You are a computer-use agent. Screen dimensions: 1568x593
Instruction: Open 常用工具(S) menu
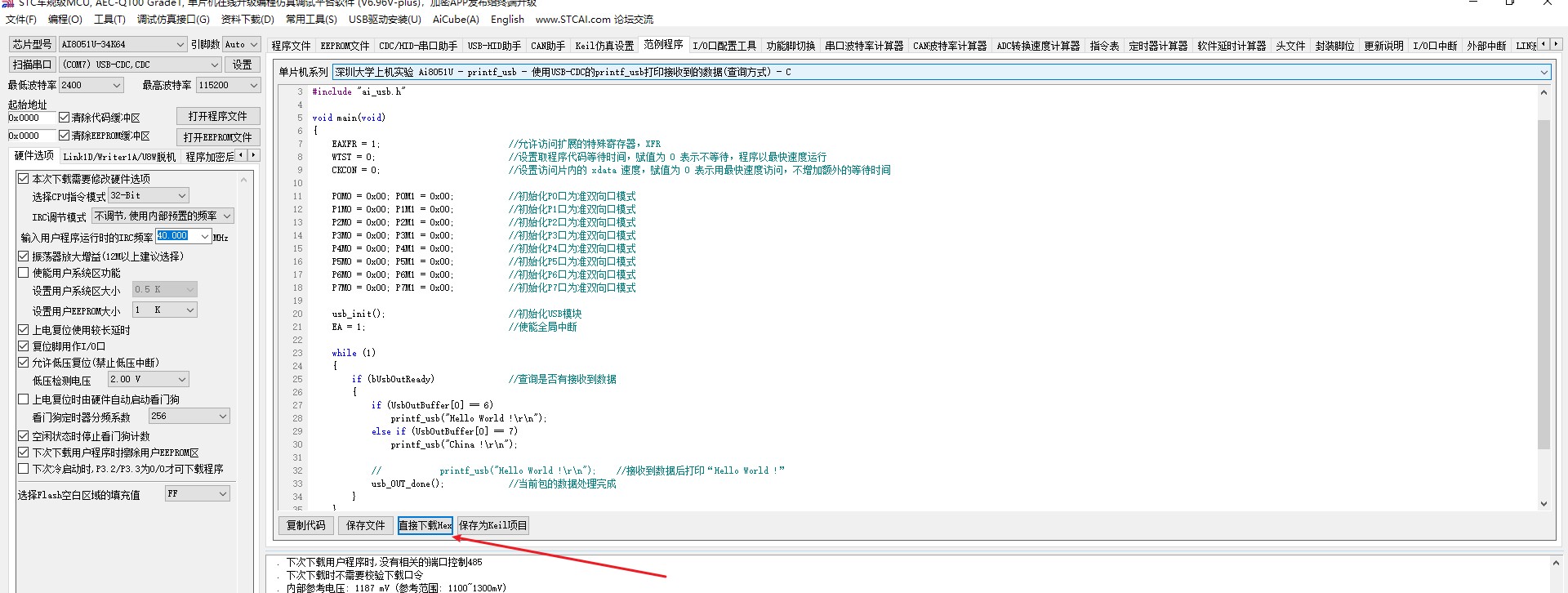311,19
